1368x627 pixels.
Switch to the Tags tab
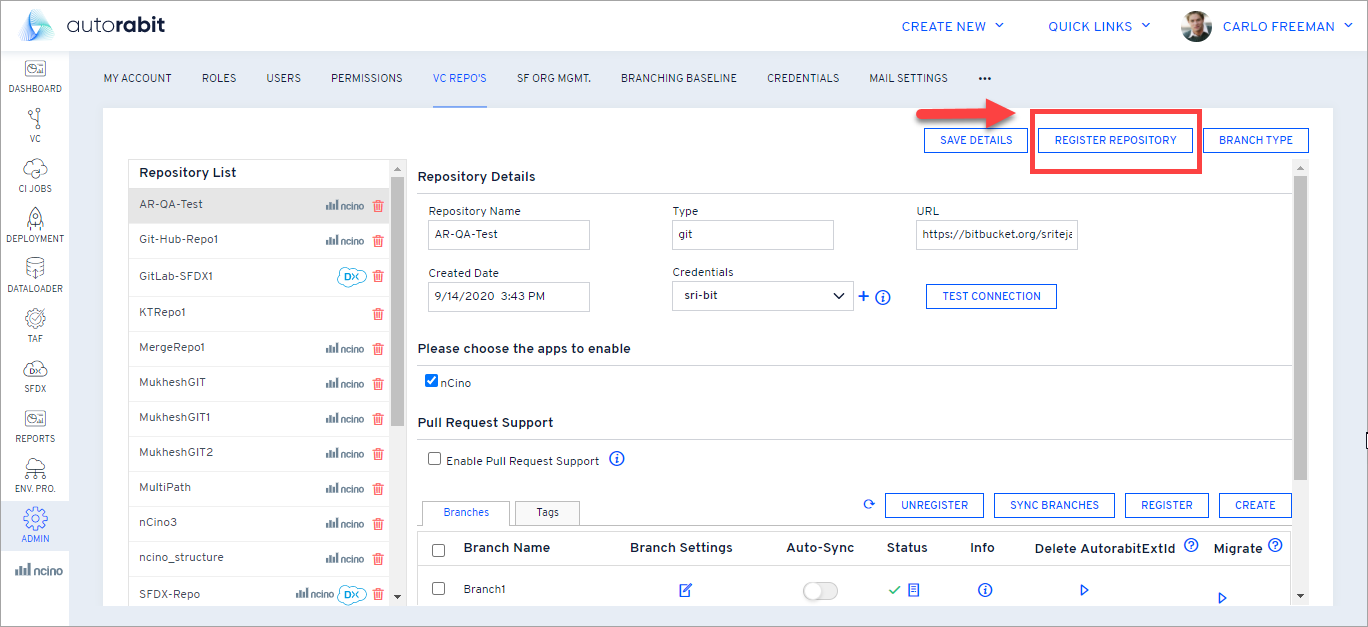click(547, 512)
